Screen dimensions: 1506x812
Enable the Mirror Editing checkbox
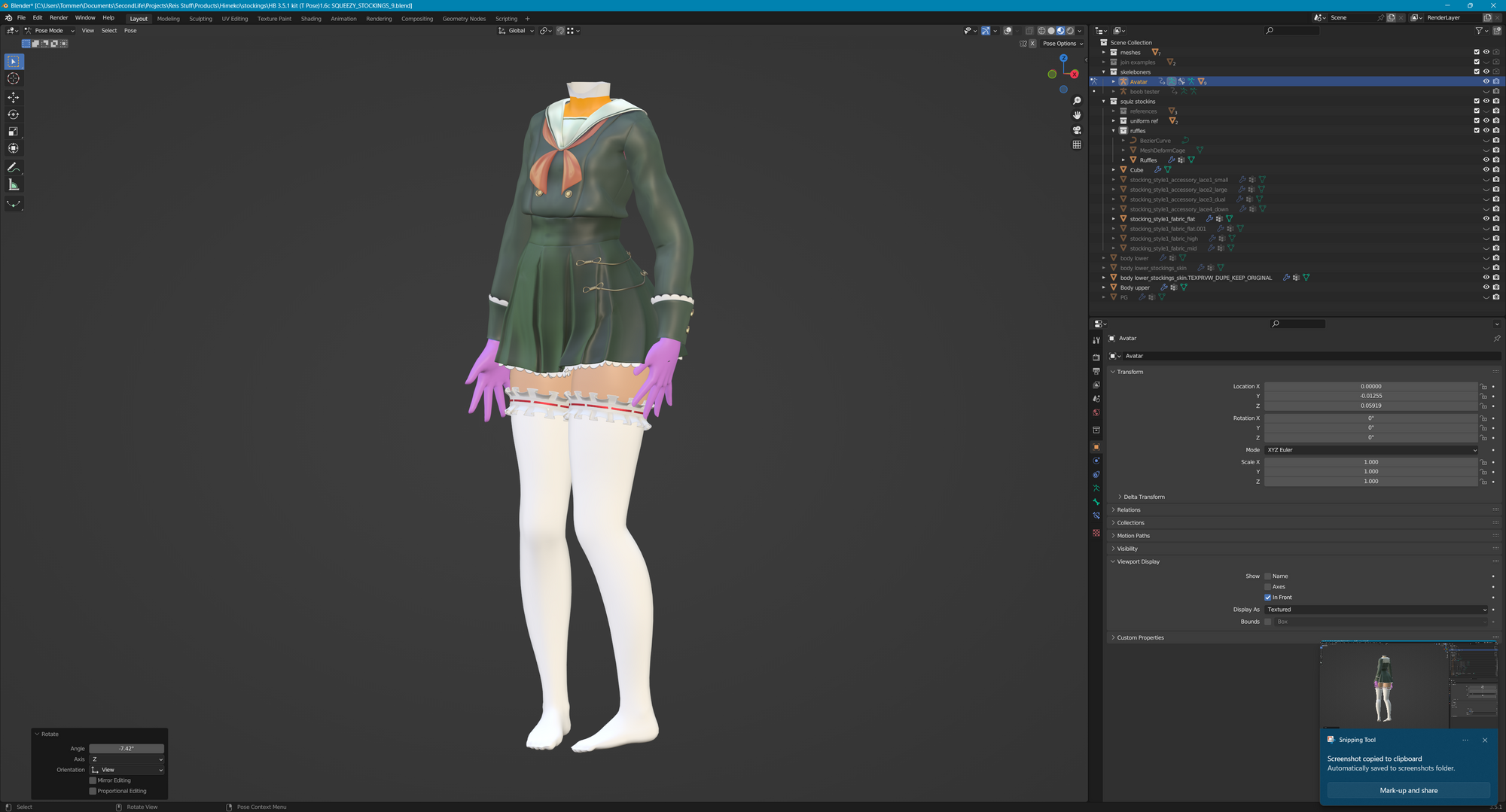93,780
